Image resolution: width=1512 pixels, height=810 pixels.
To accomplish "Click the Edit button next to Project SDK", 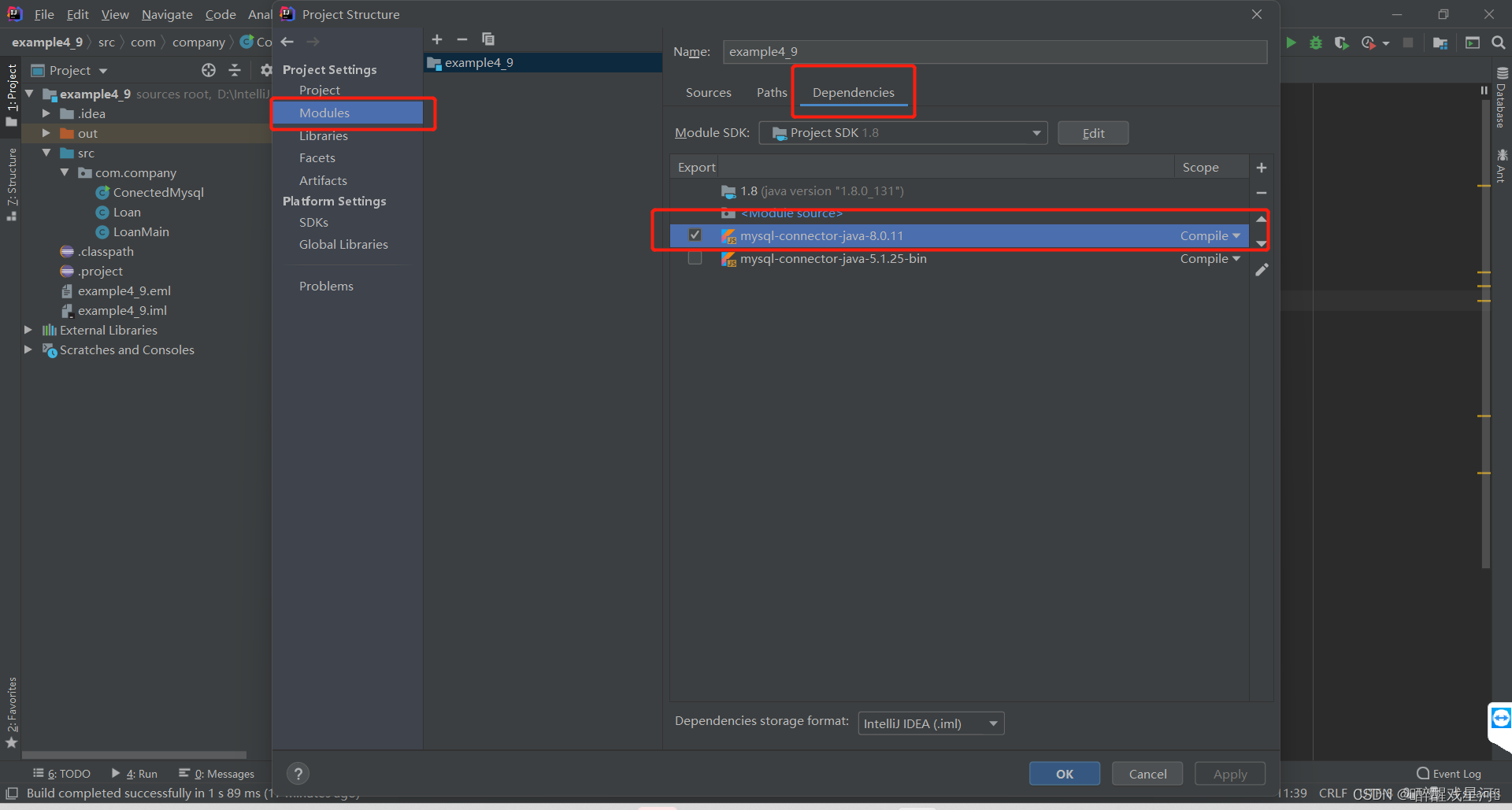I will coord(1092,132).
